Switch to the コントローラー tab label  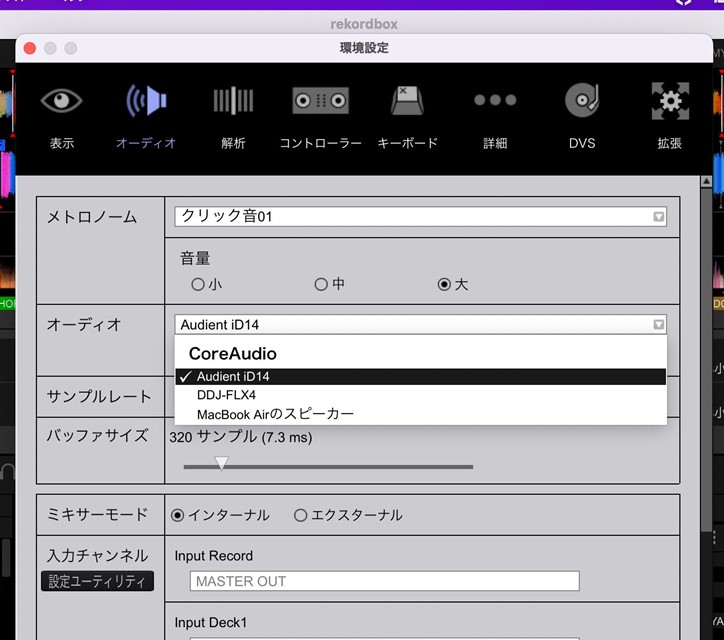(320, 143)
